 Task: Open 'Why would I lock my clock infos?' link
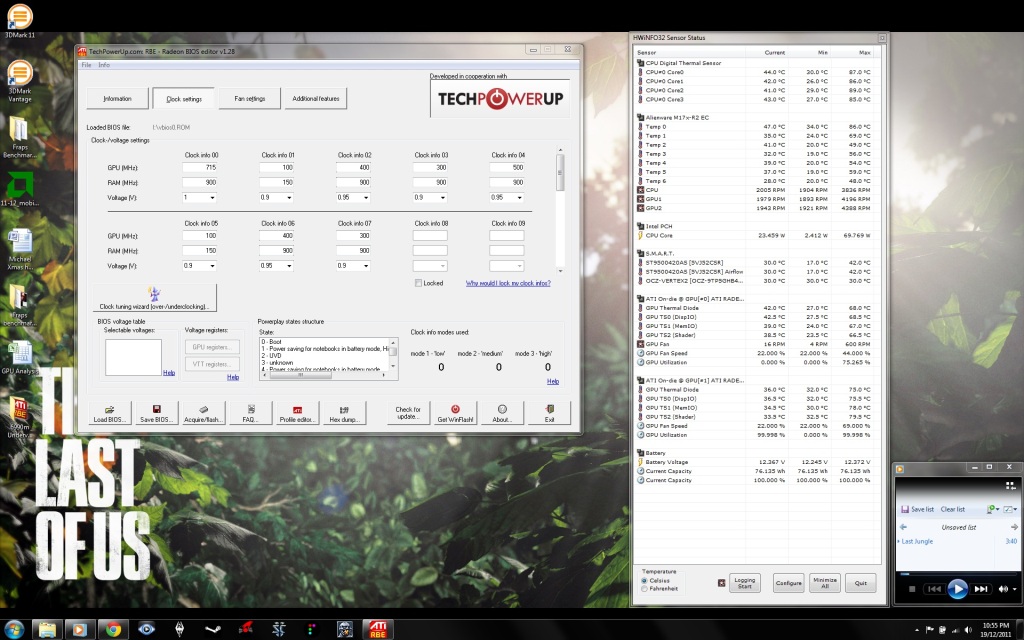pyautogui.click(x=508, y=283)
